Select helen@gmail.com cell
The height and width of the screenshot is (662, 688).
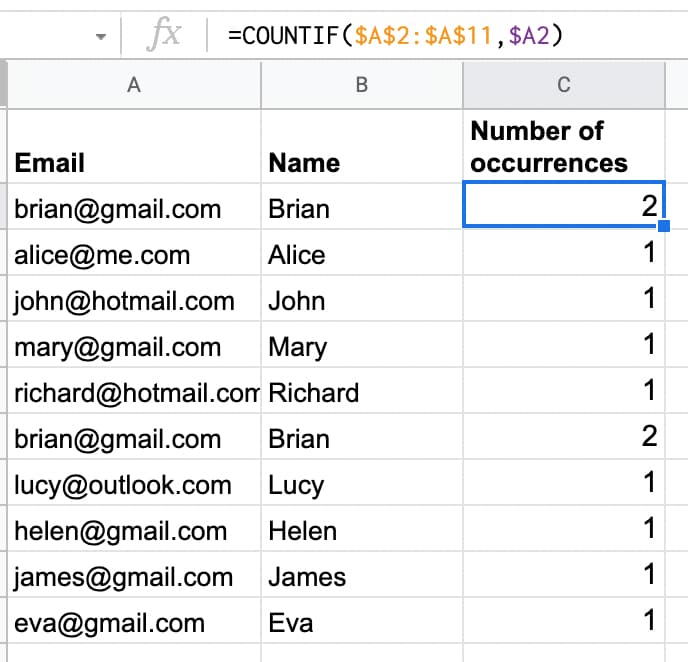(134, 529)
